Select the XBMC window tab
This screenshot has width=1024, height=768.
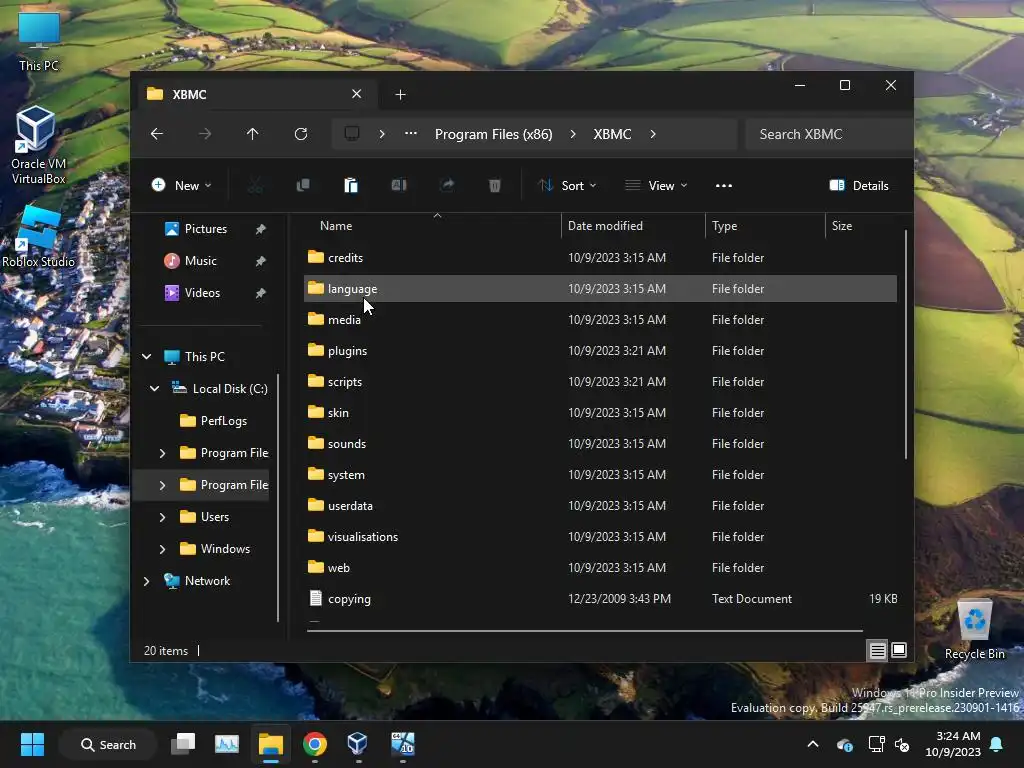pyautogui.click(x=256, y=95)
